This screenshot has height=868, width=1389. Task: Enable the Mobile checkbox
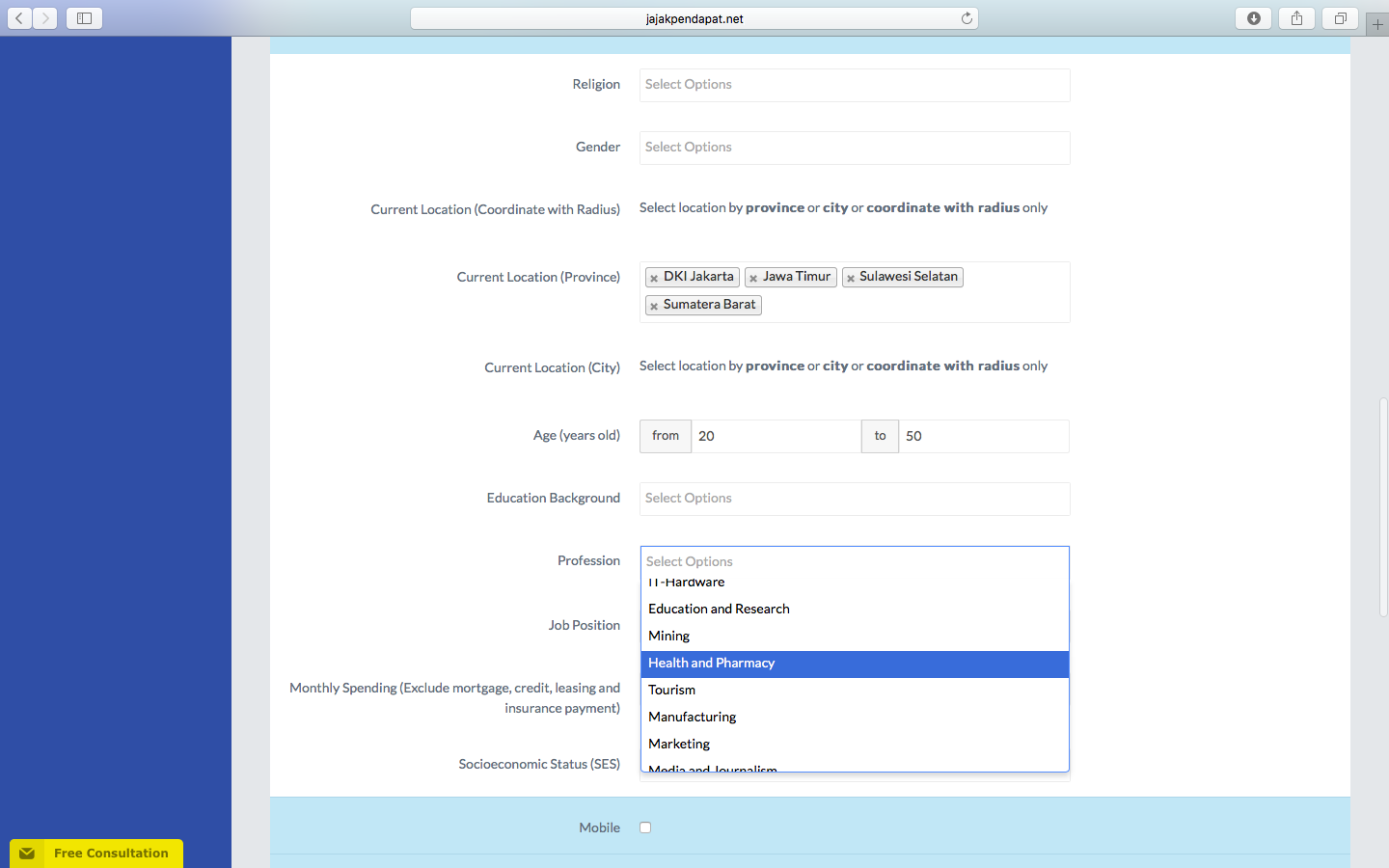(x=644, y=827)
